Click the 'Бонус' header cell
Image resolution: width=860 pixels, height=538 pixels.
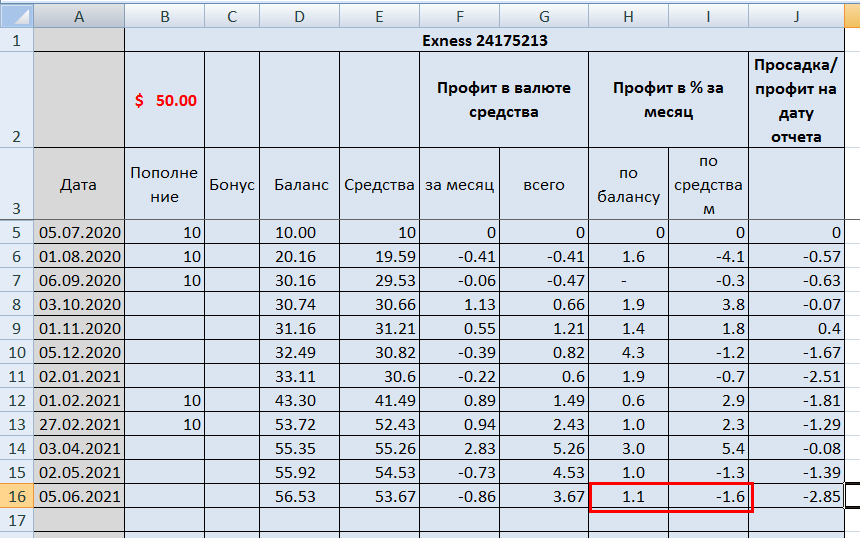coord(232,184)
